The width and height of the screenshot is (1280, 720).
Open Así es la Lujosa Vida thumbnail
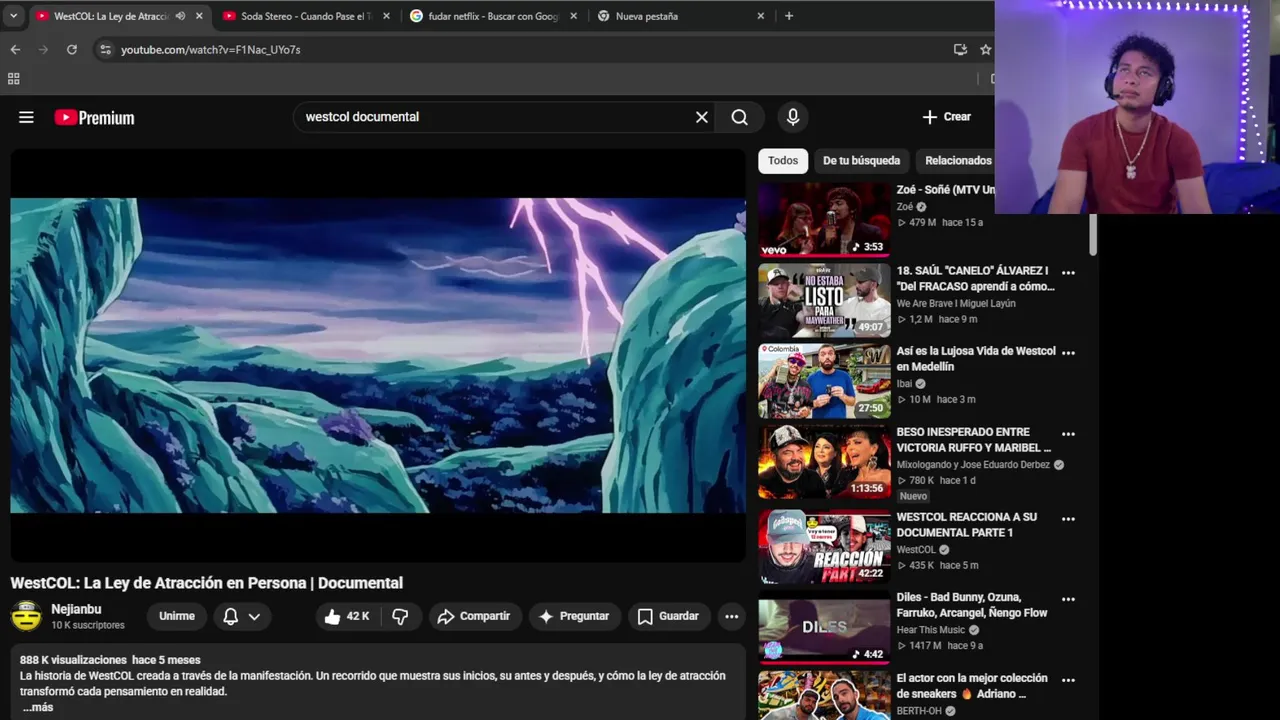(824, 381)
